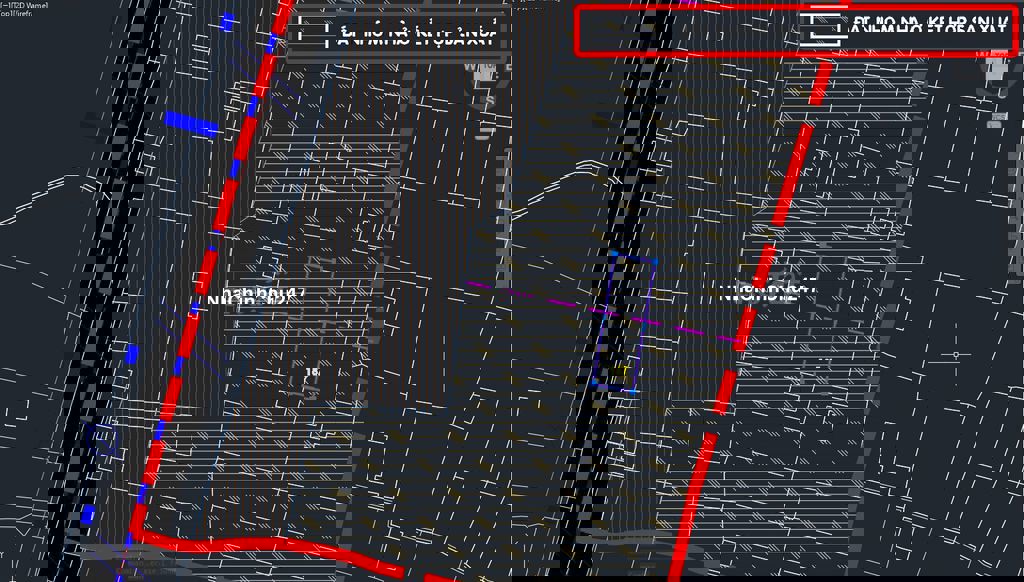Click the yellow marker inside the blue-outlined rectangle
The image size is (1024, 582).
(x=627, y=373)
